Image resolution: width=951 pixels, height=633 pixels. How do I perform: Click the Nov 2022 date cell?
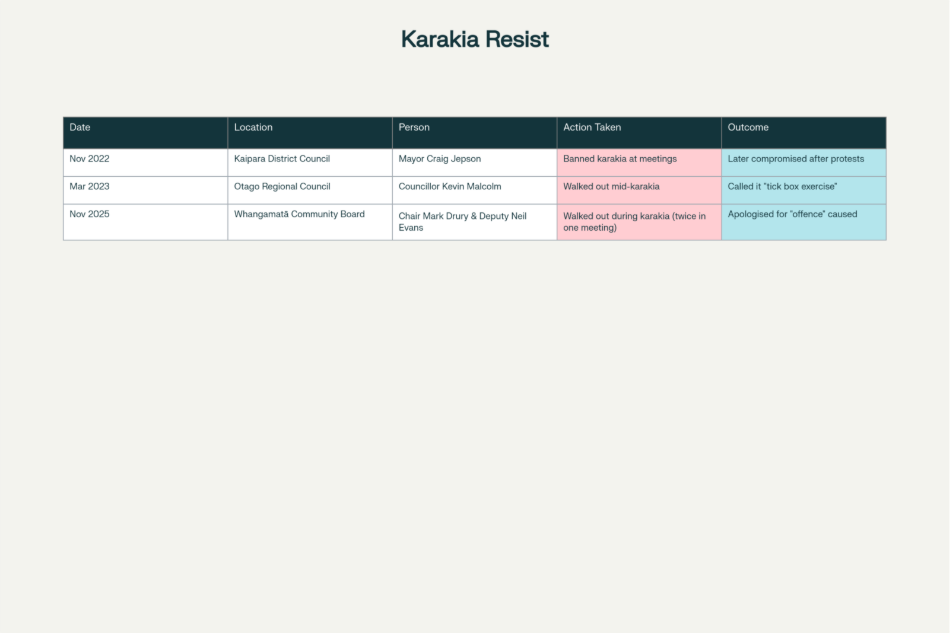(x=145, y=160)
